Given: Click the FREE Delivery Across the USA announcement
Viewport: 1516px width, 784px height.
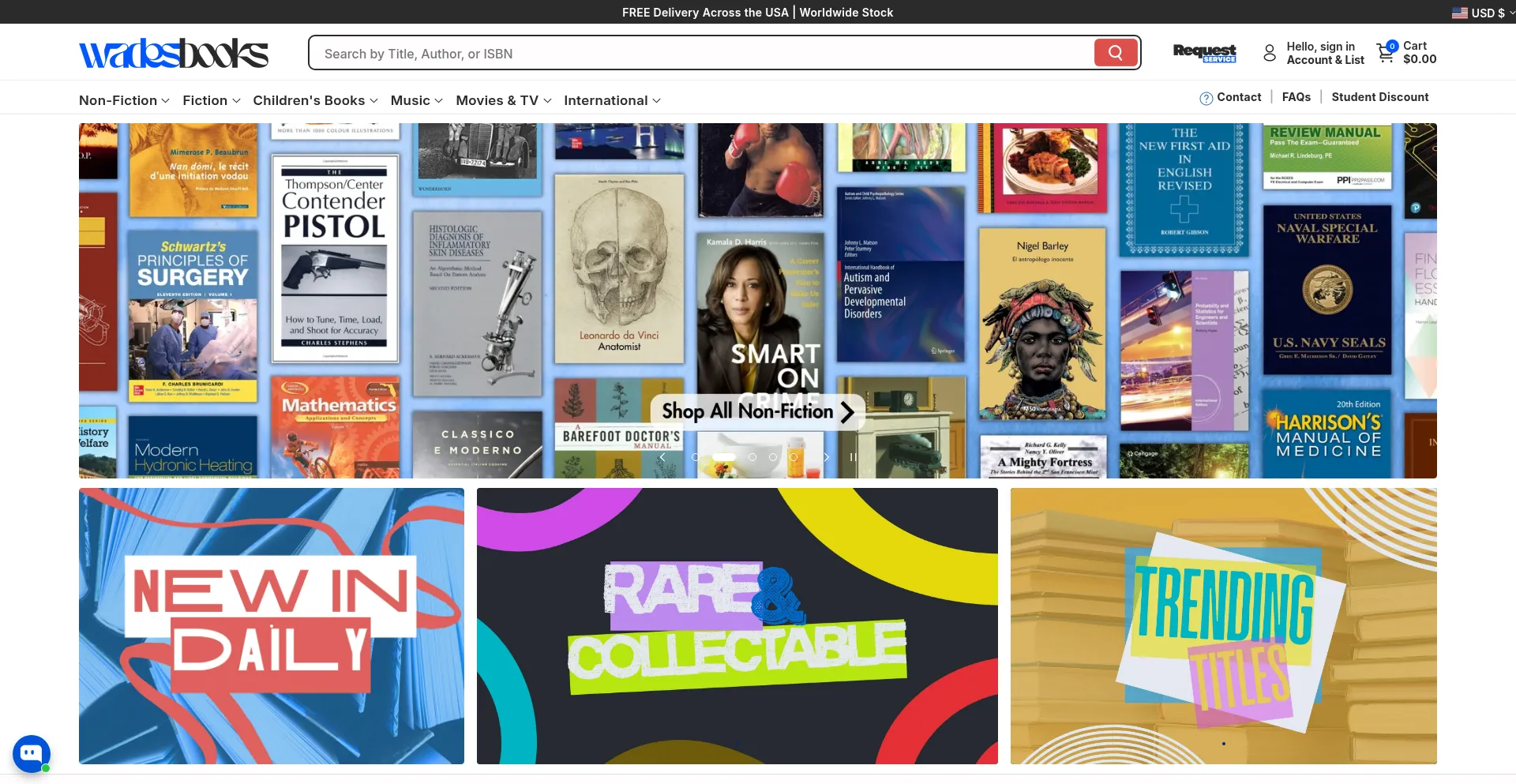Looking at the screenshot, I should [757, 13].
